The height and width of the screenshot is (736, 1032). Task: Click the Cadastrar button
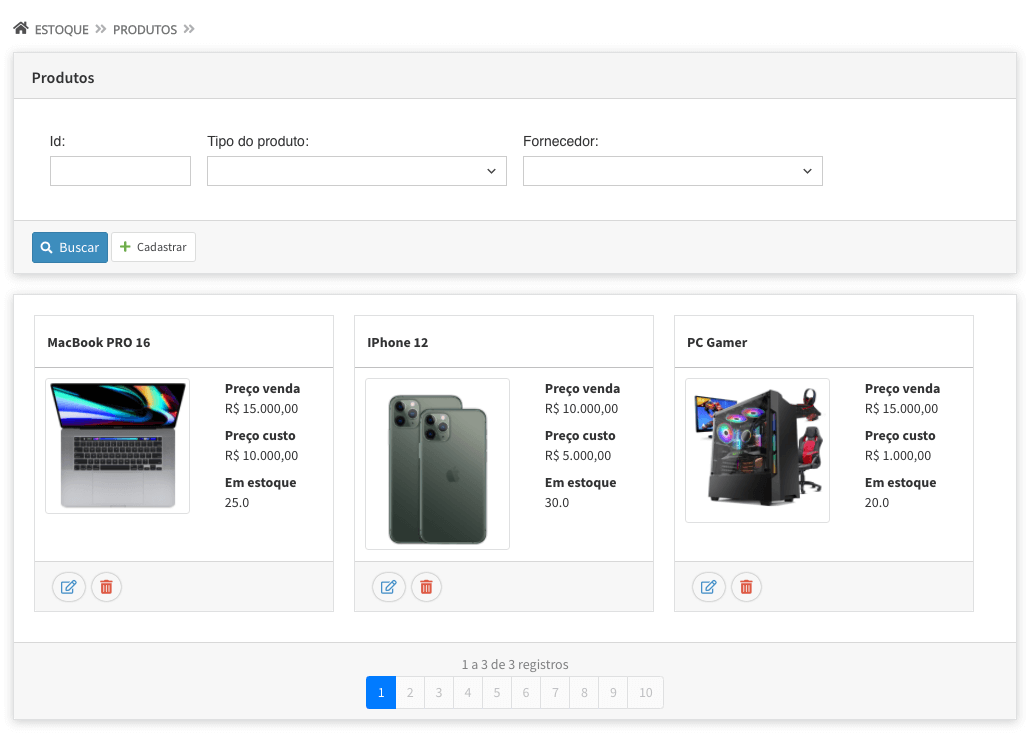tap(153, 247)
